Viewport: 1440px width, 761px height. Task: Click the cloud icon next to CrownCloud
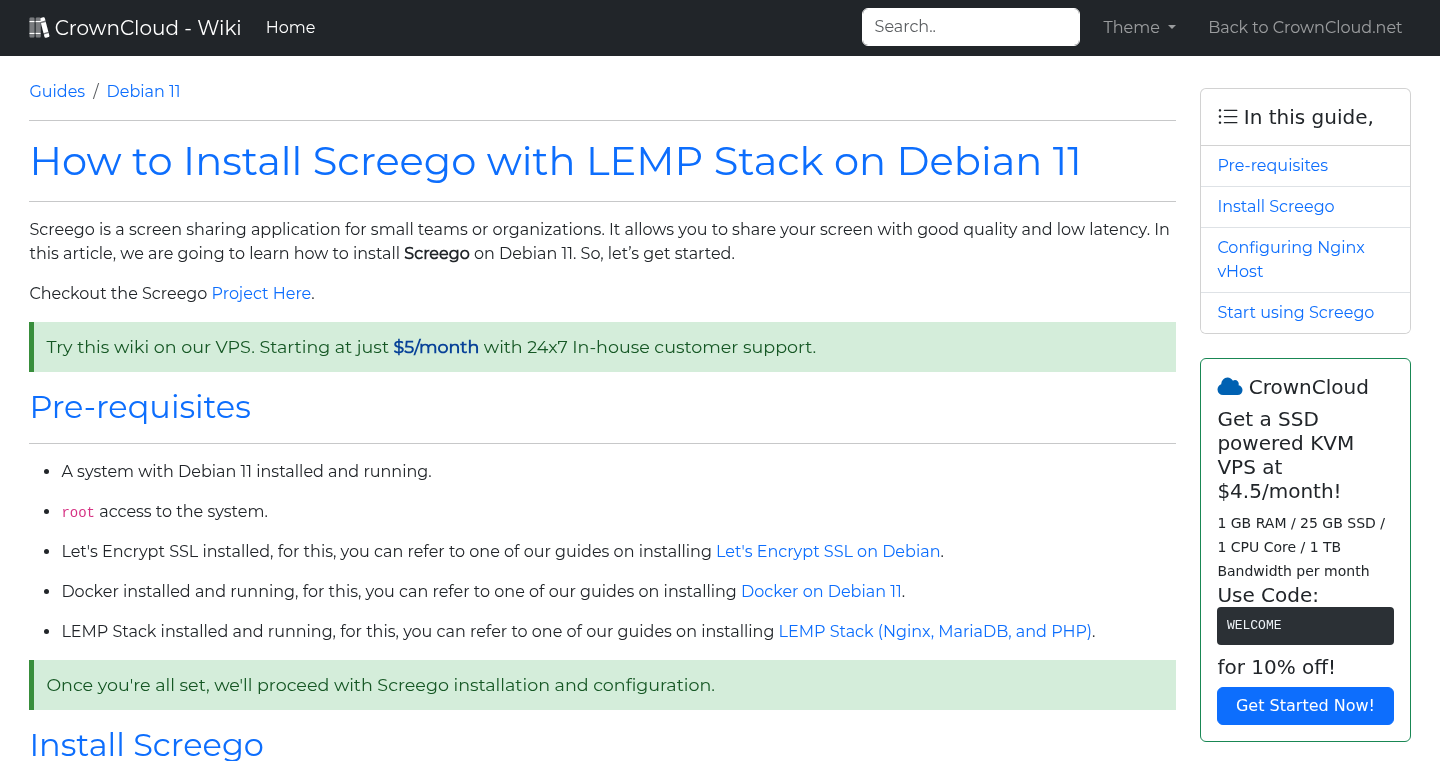tap(1230, 387)
